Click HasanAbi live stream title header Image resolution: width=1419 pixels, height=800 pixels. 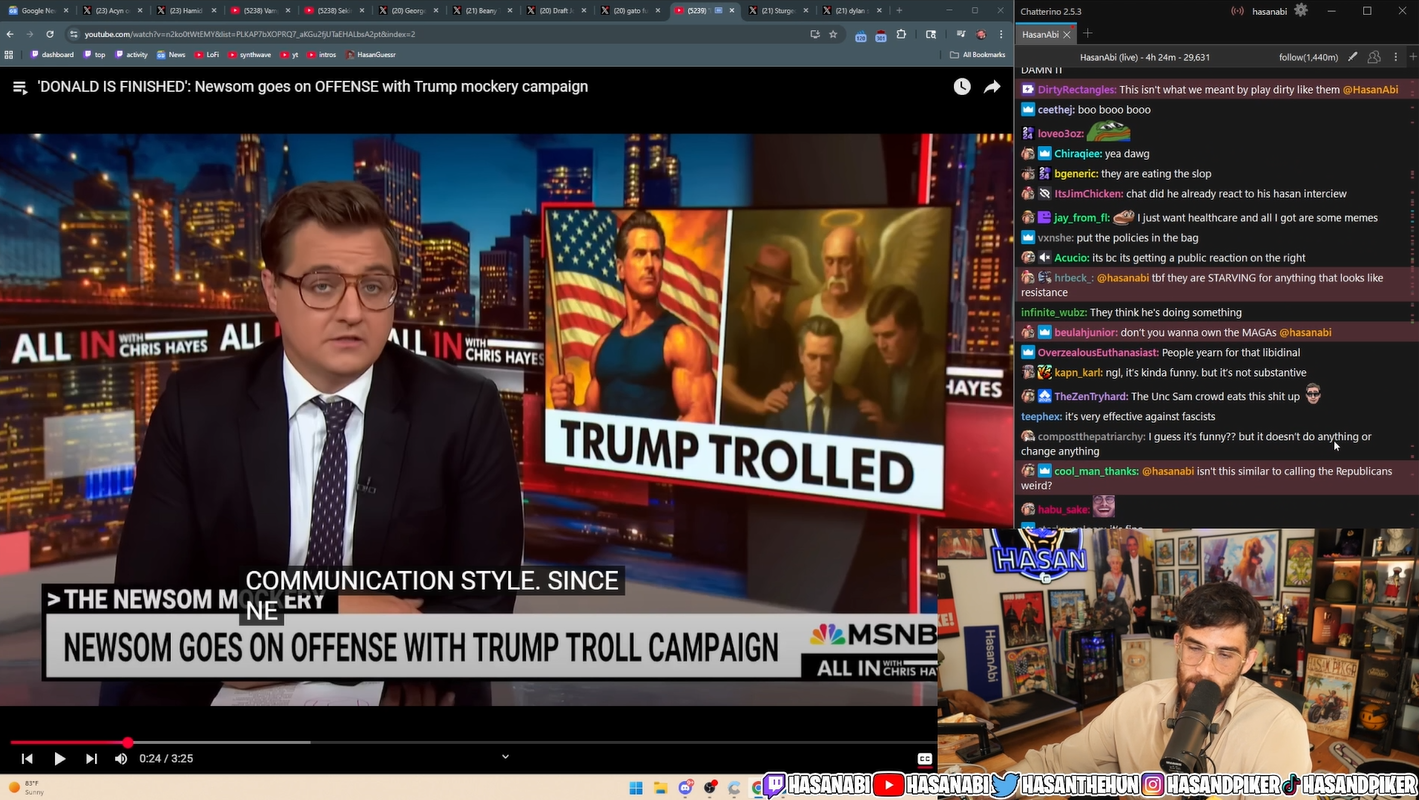point(1145,57)
